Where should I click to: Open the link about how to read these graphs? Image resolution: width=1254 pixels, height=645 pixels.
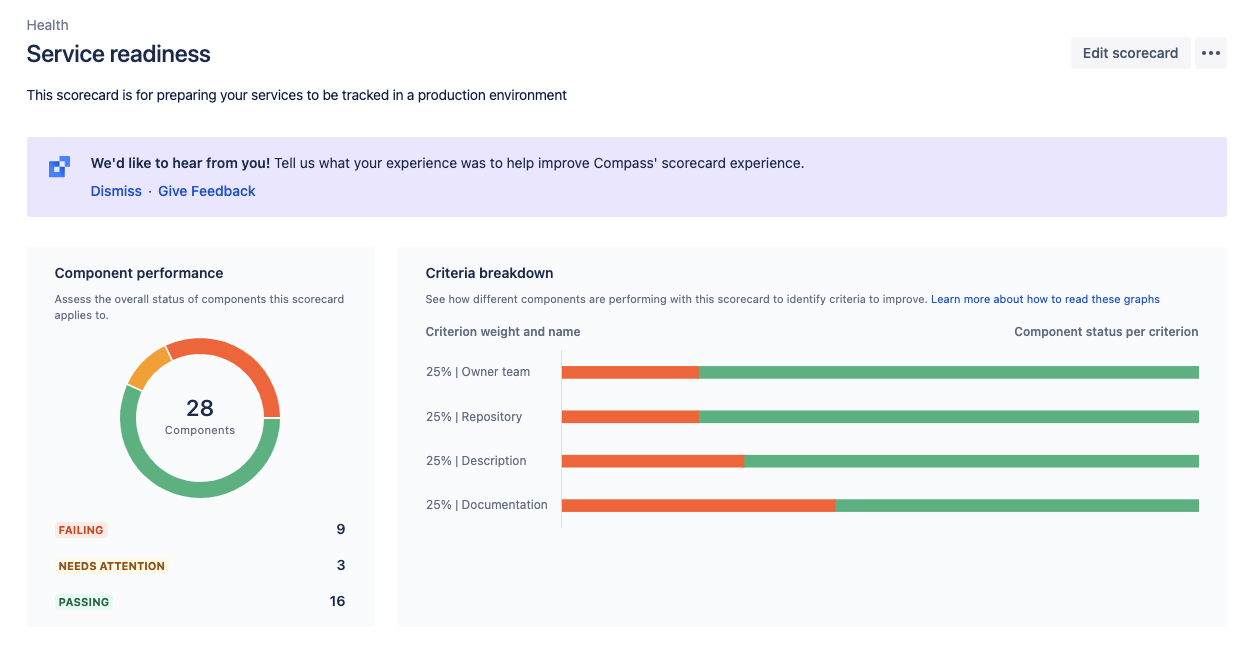(1044, 298)
